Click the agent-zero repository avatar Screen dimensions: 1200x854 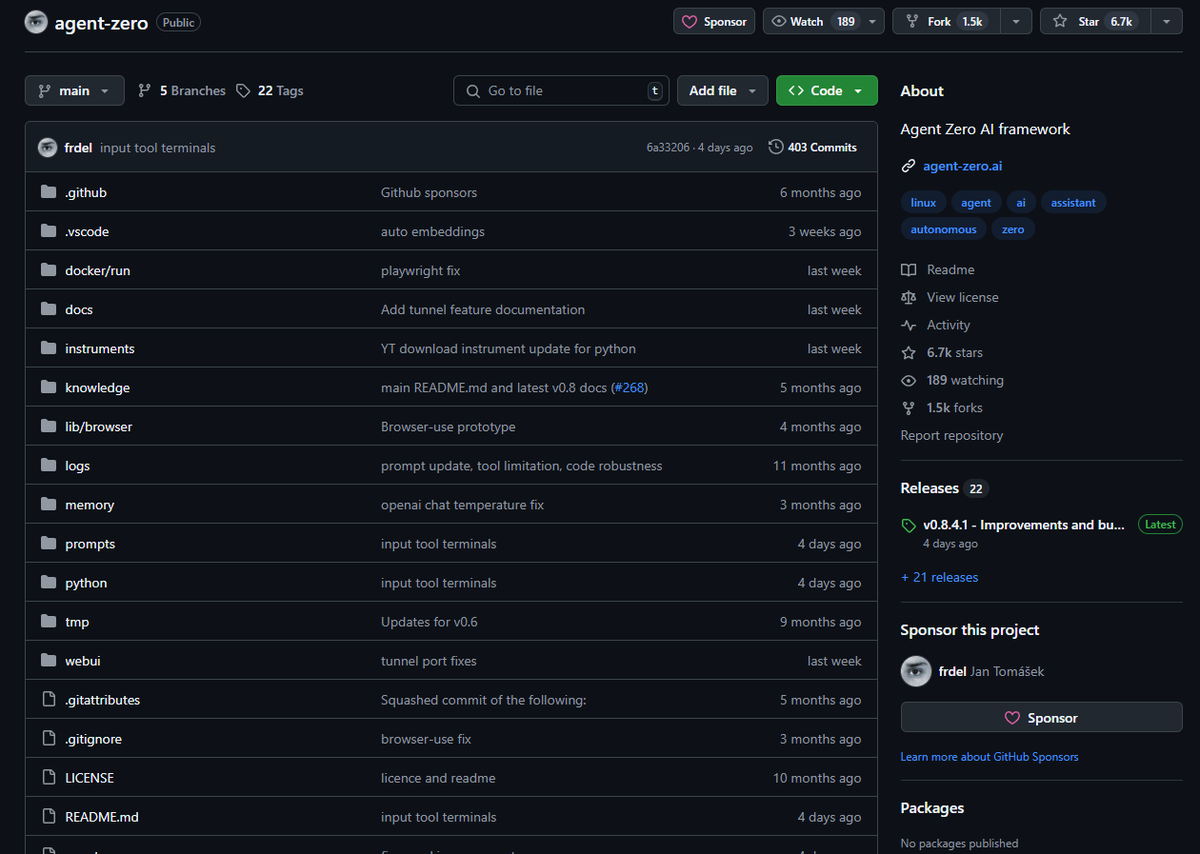click(x=36, y=22)
